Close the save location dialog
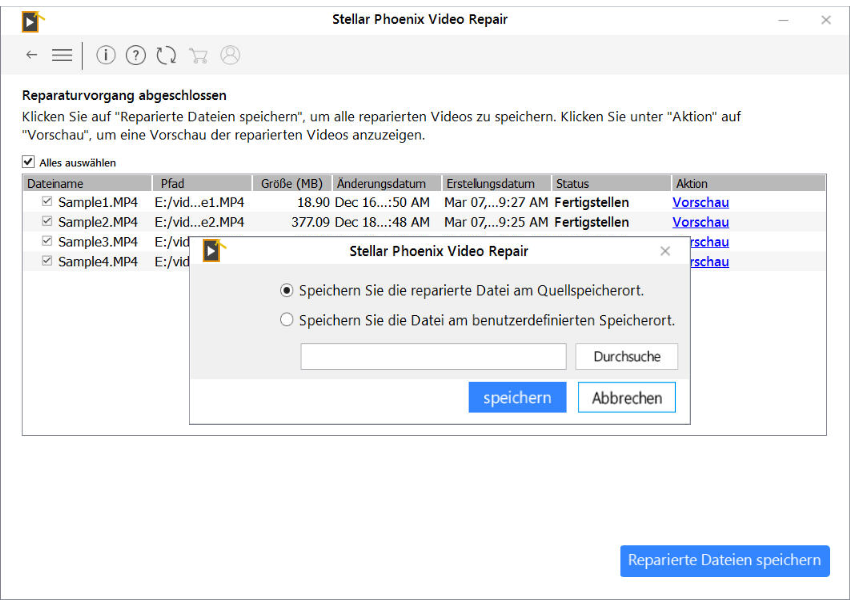Viewport: 850px width, 600px height. click(x=665, y=251)
